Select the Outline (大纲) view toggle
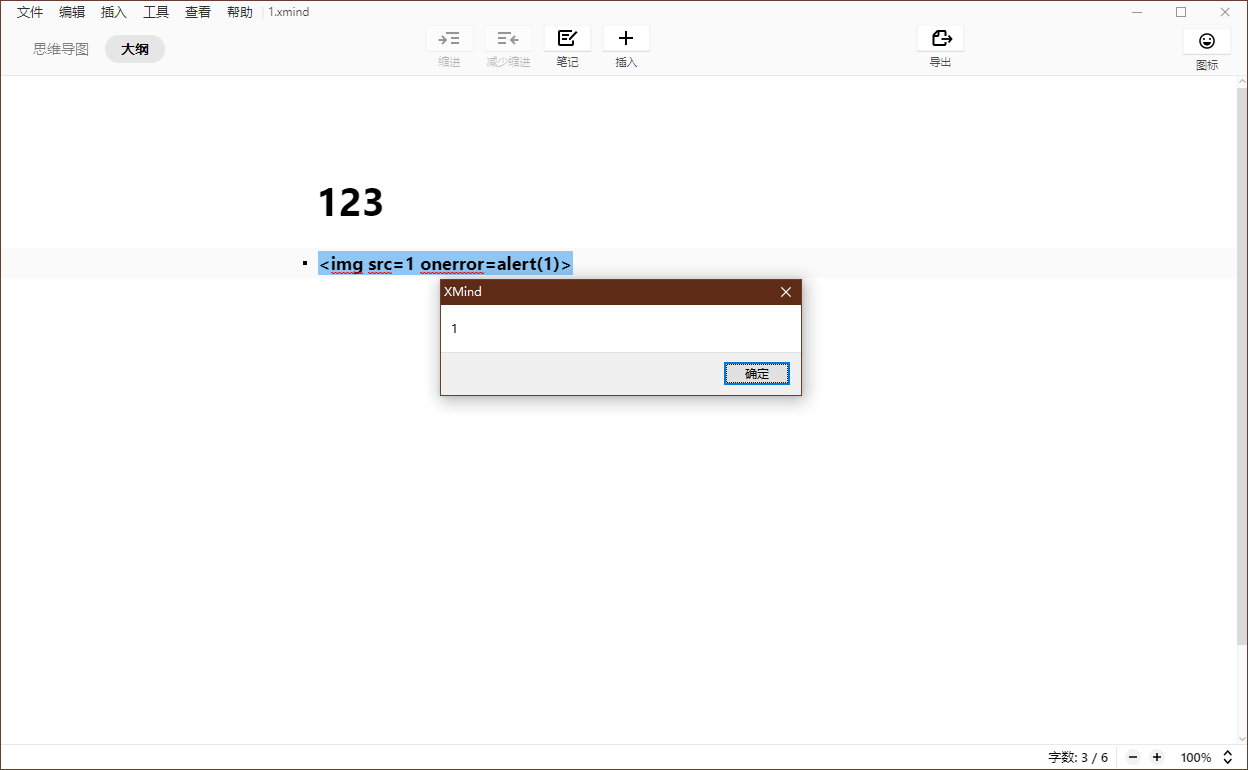 tap(135, 49)
